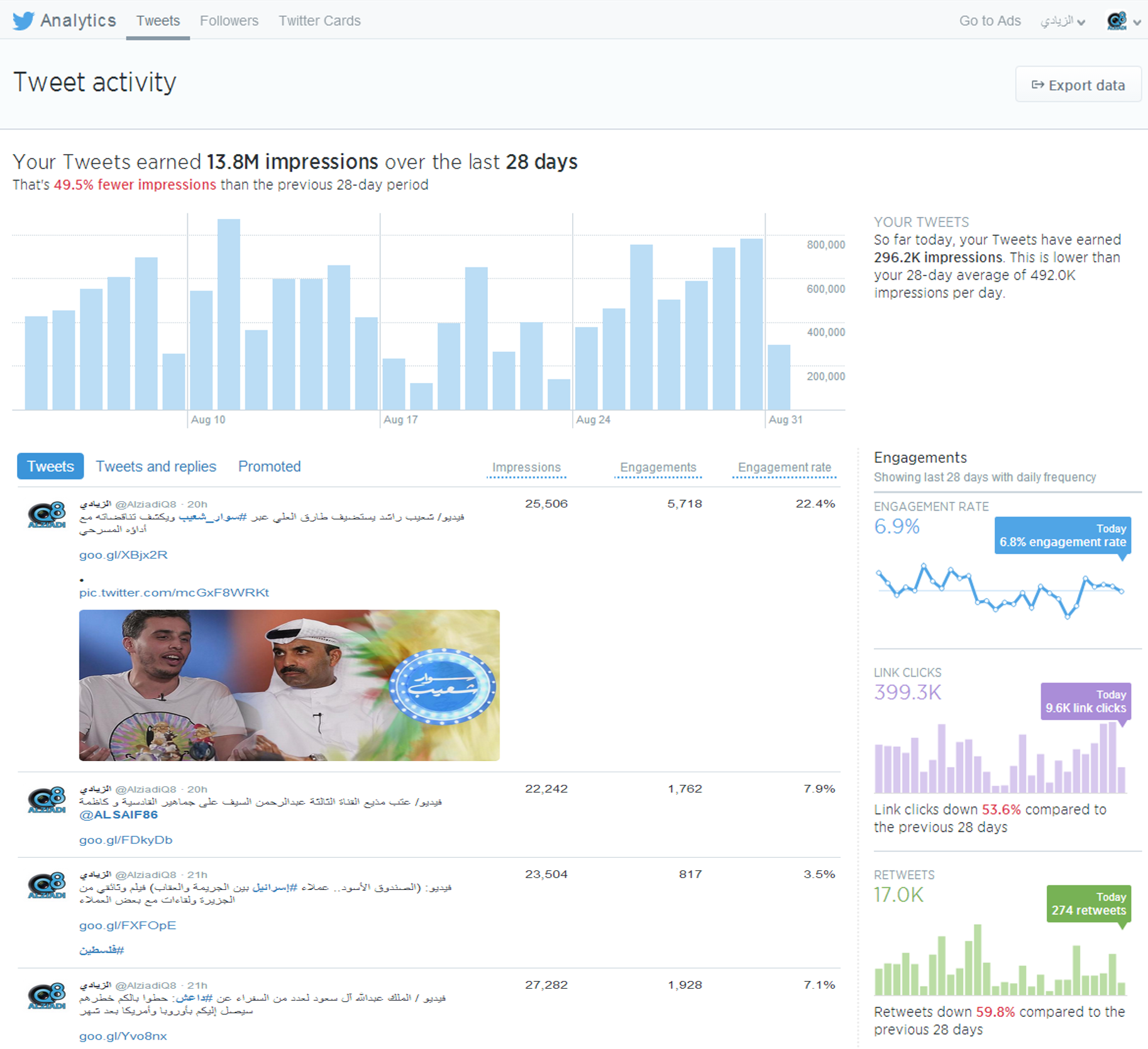
Task: Show Promoted tweets tab
Action: click(x=269, y=466)
